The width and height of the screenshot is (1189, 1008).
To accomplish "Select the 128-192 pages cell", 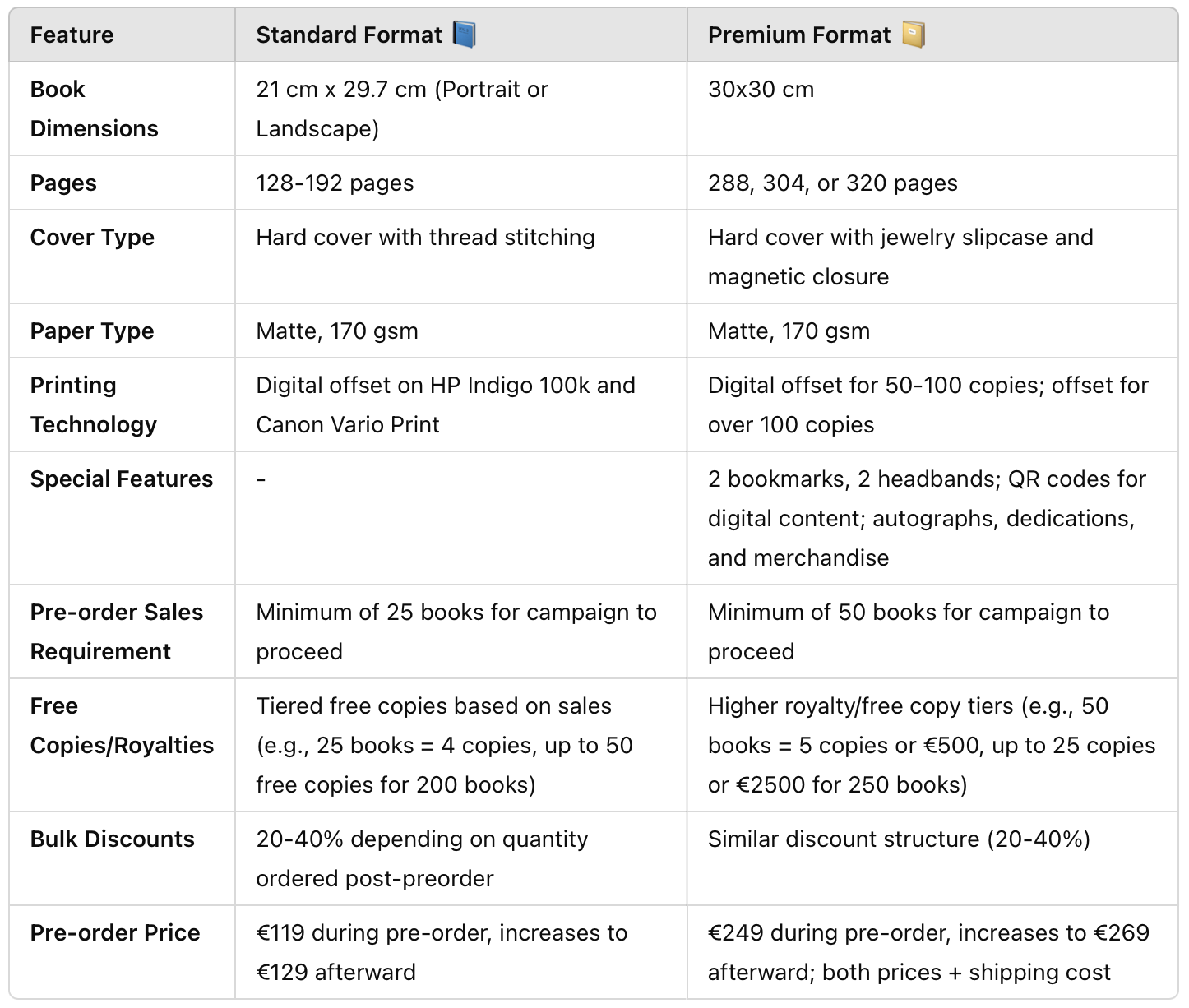I will tap(335, 183).
